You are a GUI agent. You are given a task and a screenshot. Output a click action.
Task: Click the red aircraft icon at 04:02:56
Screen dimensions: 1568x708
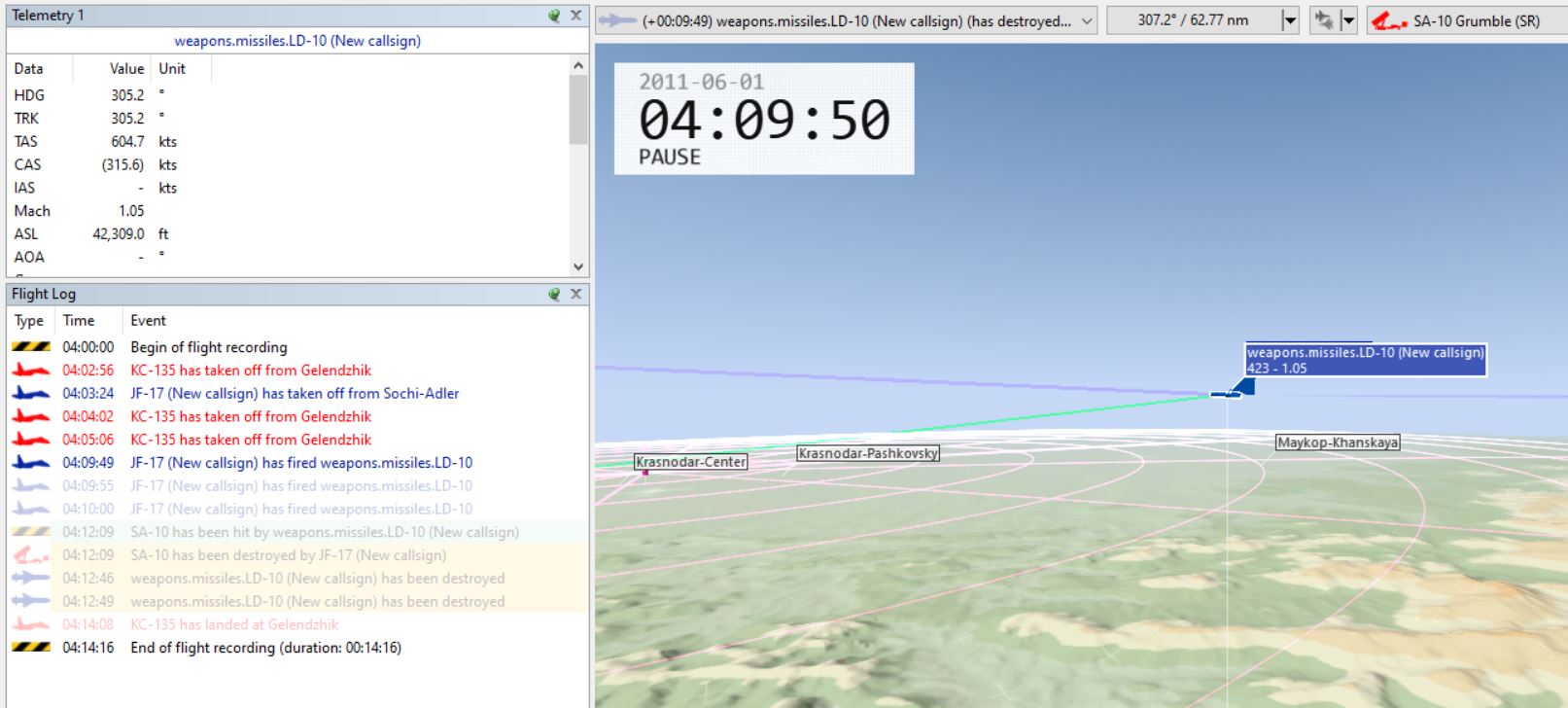click(31, 371)
